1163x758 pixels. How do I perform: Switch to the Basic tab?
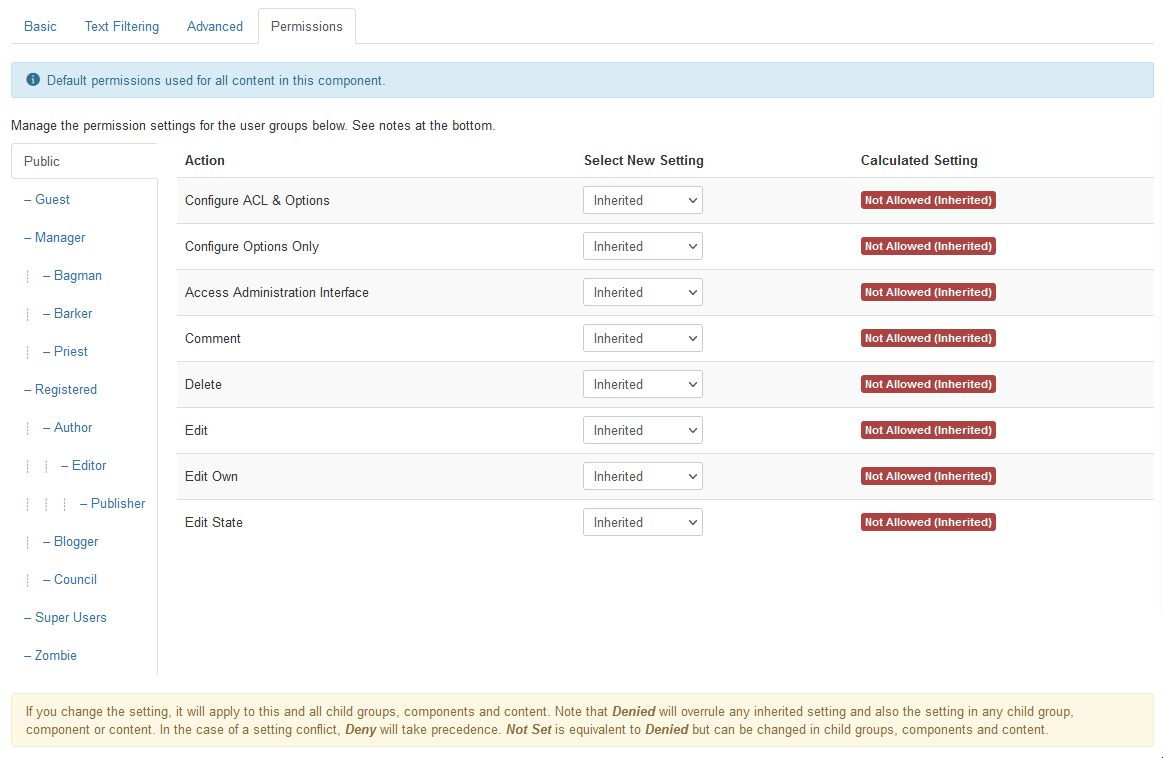(40, 27)
